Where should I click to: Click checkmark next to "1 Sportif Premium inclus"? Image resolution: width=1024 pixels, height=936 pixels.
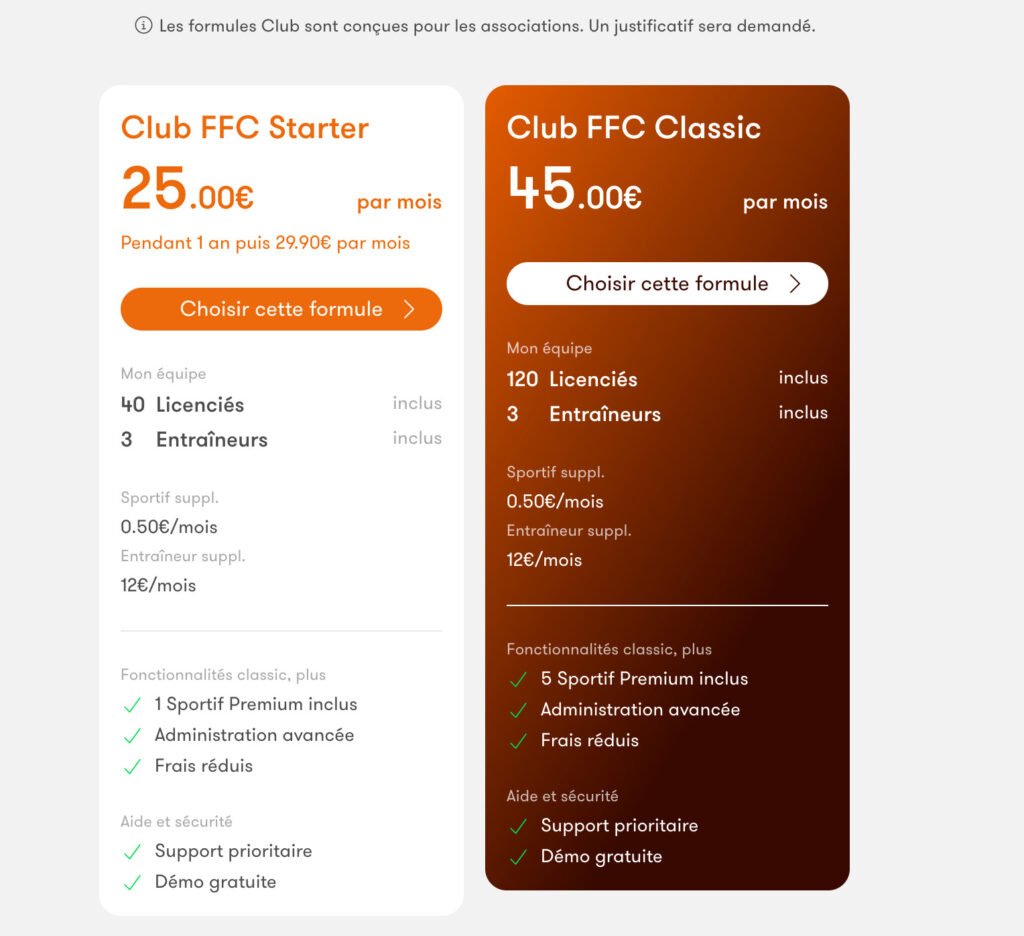pos(132,705)
